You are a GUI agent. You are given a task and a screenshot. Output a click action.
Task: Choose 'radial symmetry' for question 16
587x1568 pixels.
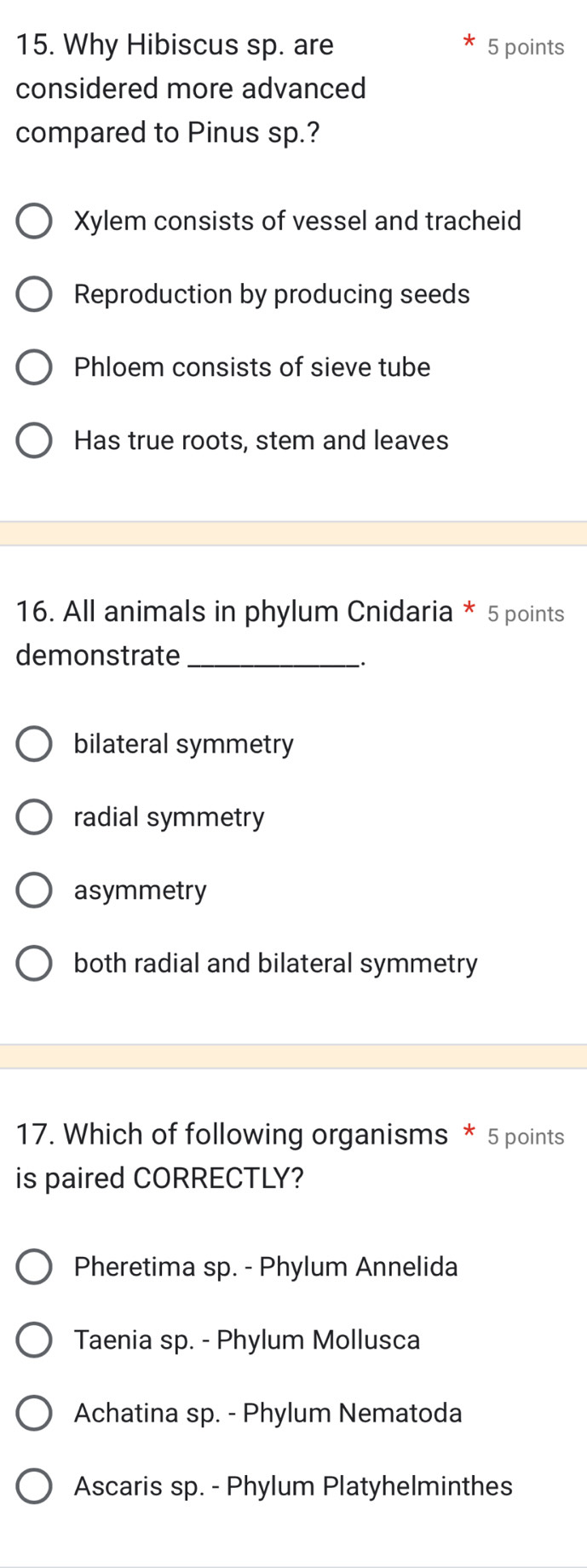click(x=34, y=818)
